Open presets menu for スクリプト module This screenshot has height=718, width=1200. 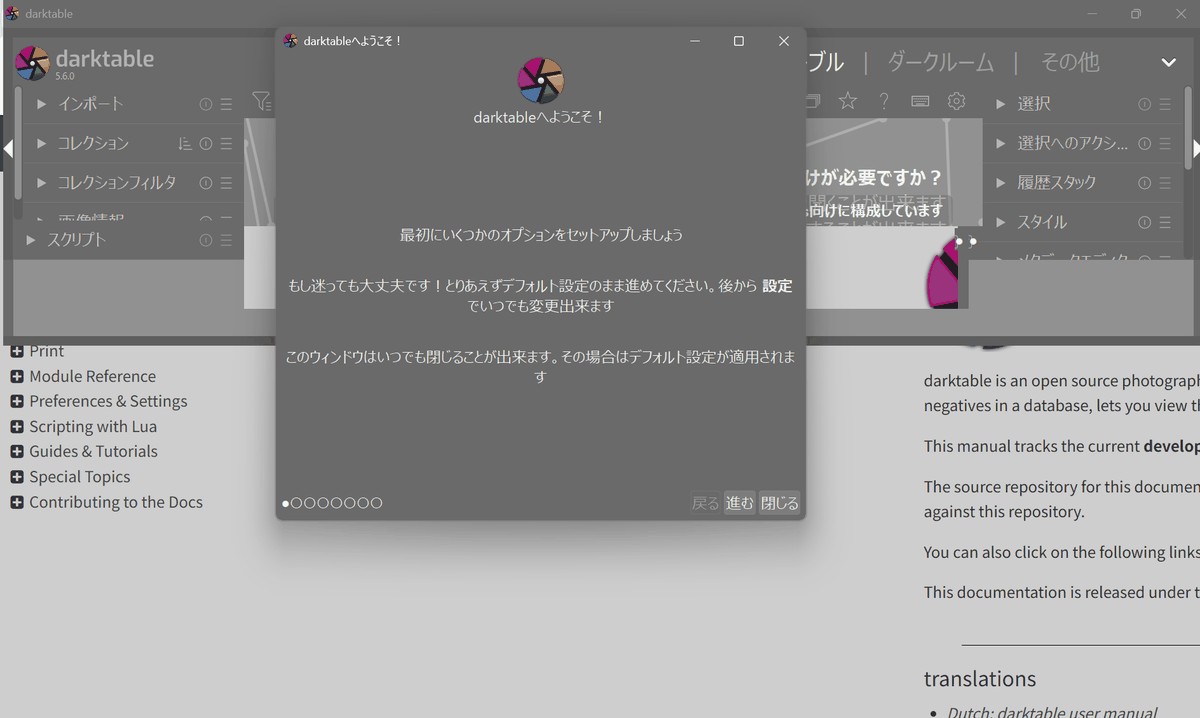227,240
